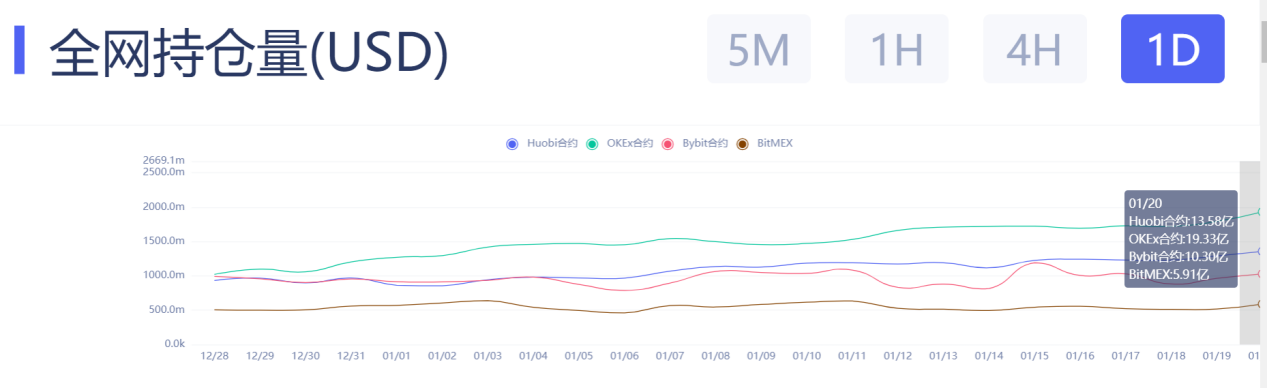The image size is (1267, 388).
Task: Toggle OKEx合约 series in legend
Action: [619, 144]
